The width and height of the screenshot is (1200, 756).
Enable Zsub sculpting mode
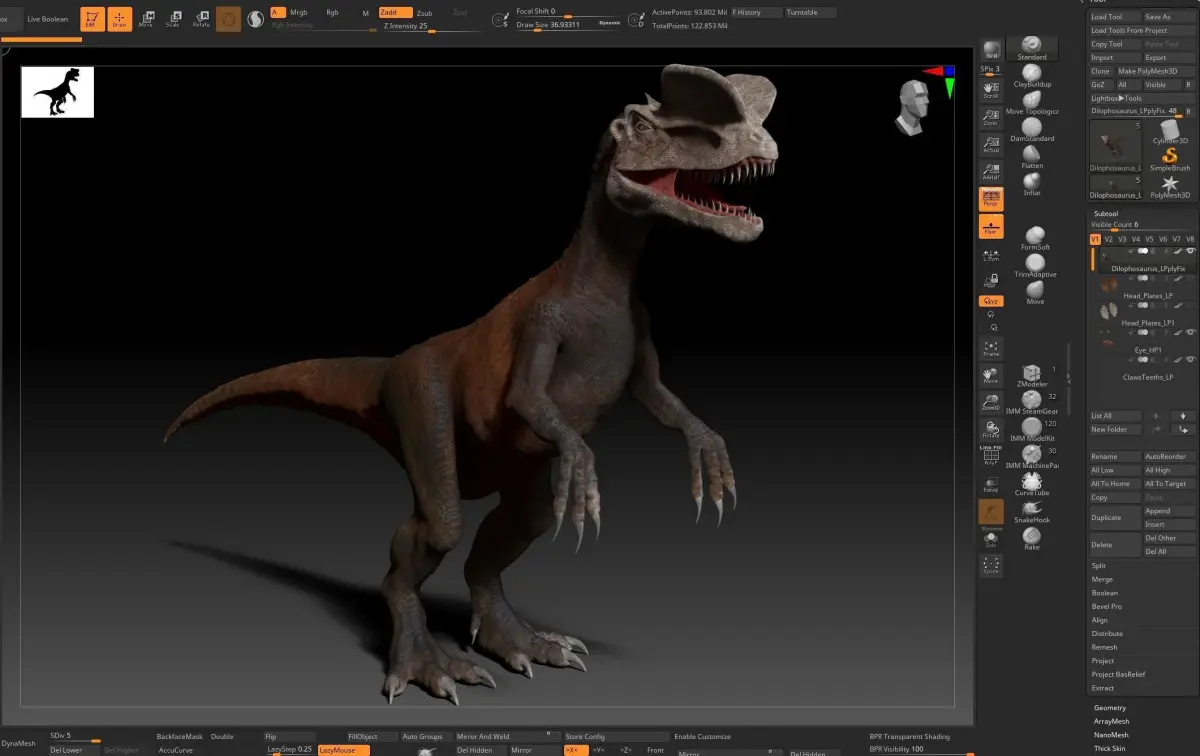pyautogui.click(x=424, y=13)
